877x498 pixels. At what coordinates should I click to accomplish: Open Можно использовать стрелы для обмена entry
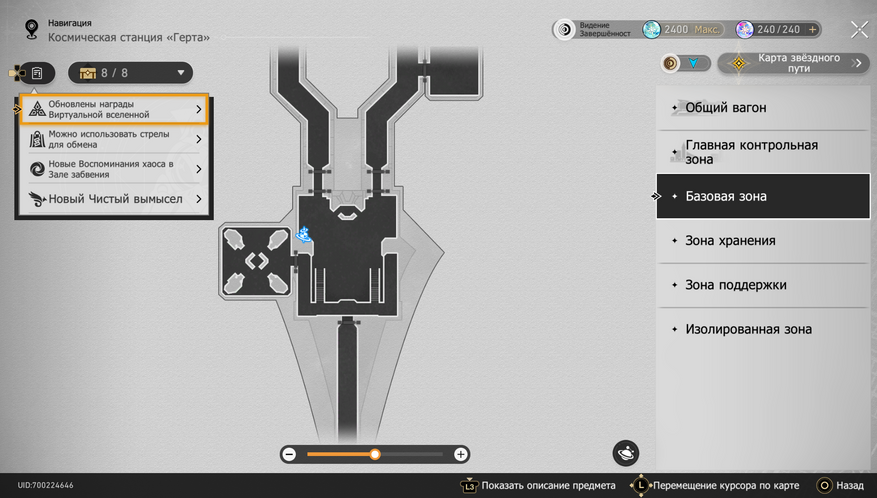114,139
